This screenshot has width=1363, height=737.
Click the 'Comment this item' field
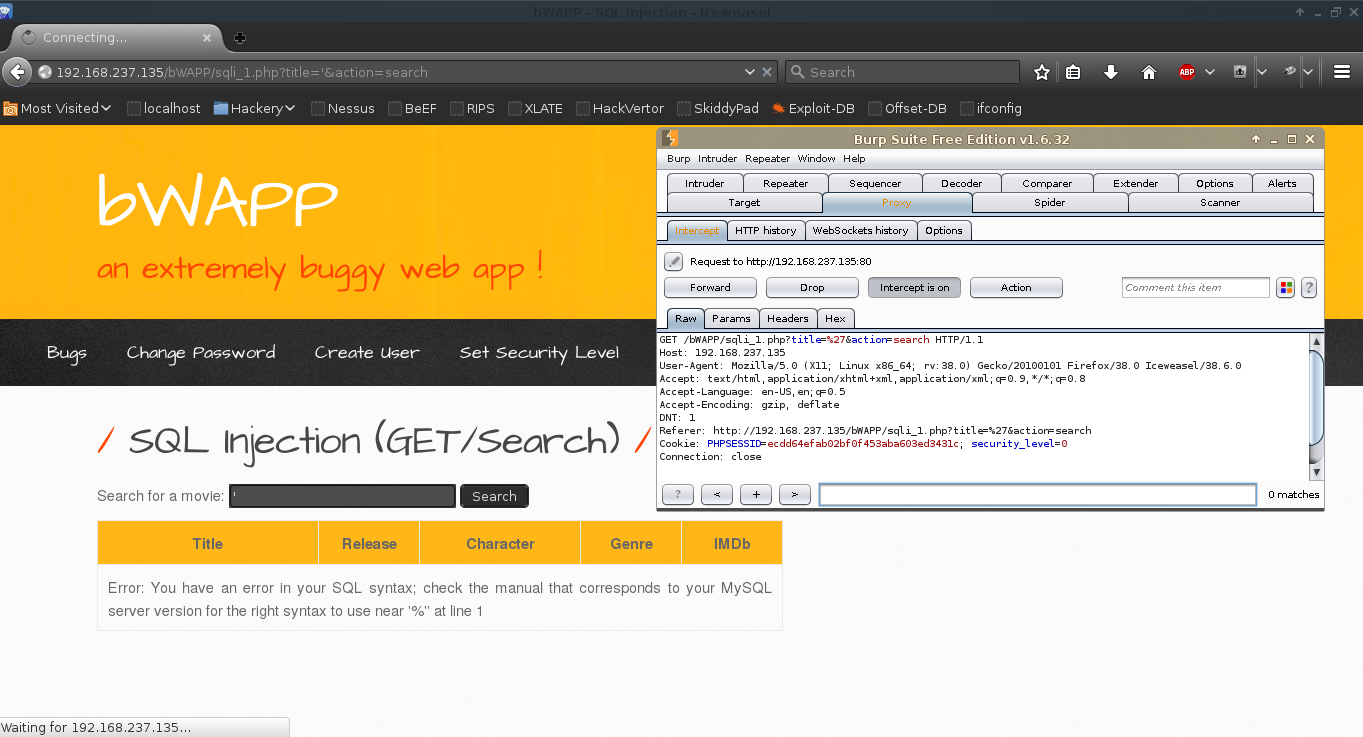1195,288
